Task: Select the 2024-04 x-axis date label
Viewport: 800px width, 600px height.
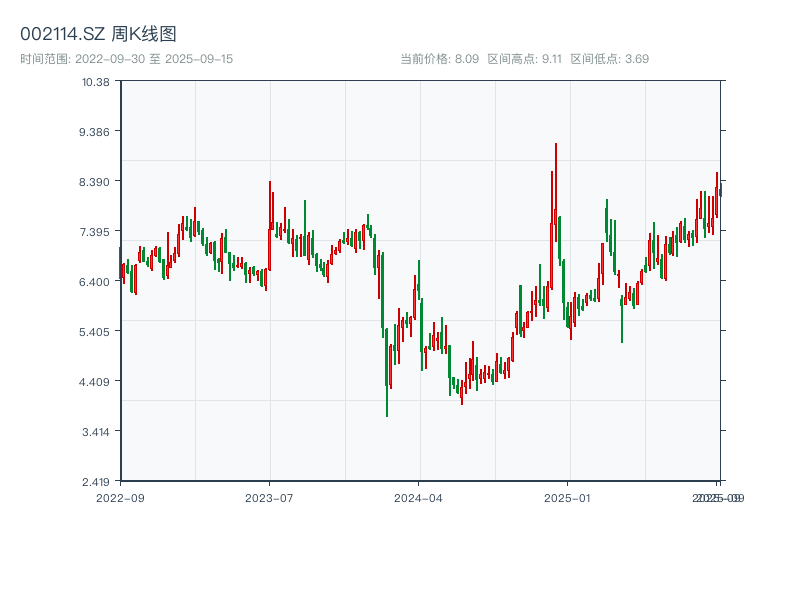Action: [419, 497]
